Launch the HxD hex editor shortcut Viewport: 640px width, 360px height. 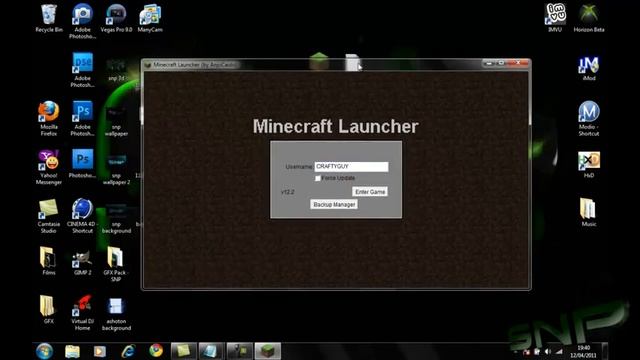(589, 164)
